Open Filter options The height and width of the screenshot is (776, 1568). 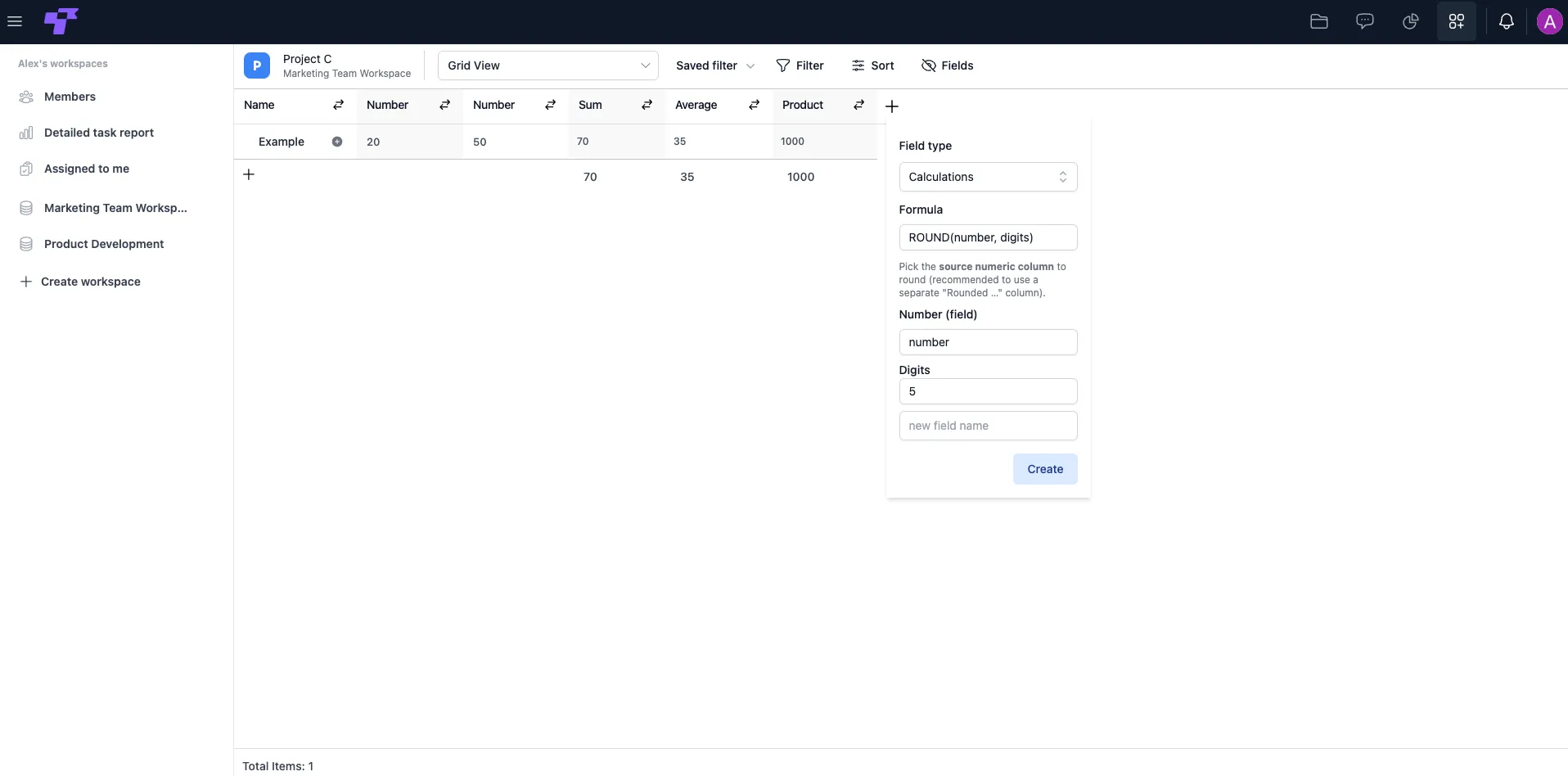(800, 65)
